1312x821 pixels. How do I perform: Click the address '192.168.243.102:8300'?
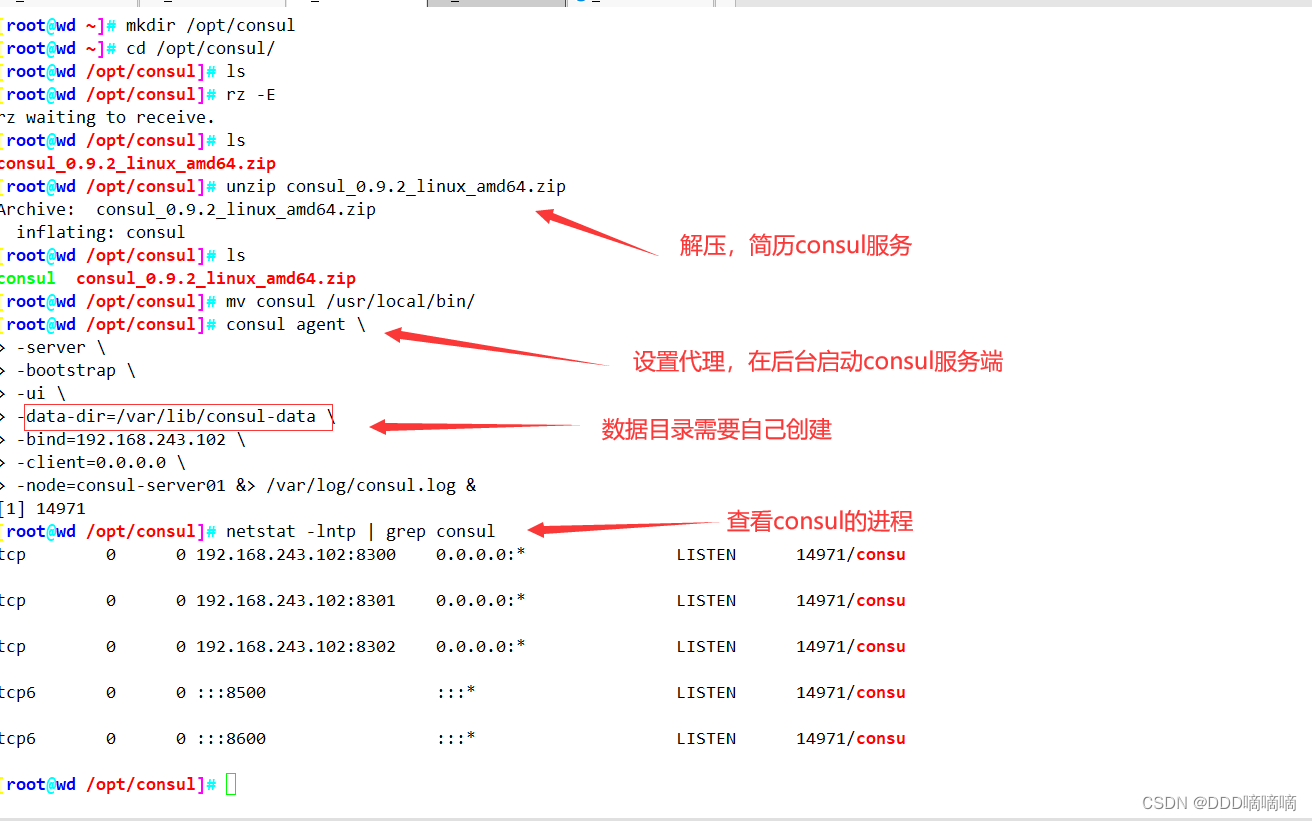tap(296, 554)
